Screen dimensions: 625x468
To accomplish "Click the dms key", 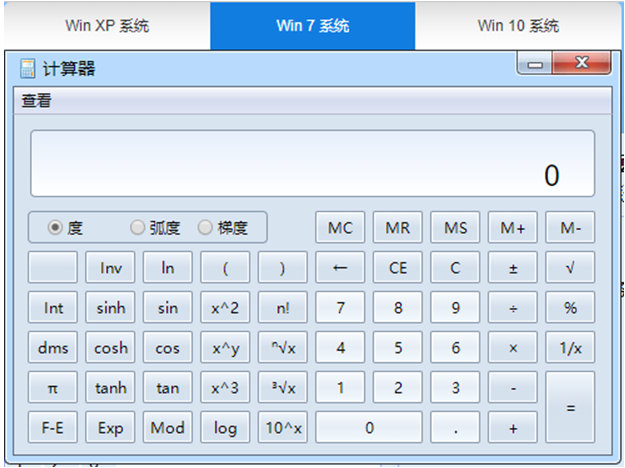I will point(53,347).
